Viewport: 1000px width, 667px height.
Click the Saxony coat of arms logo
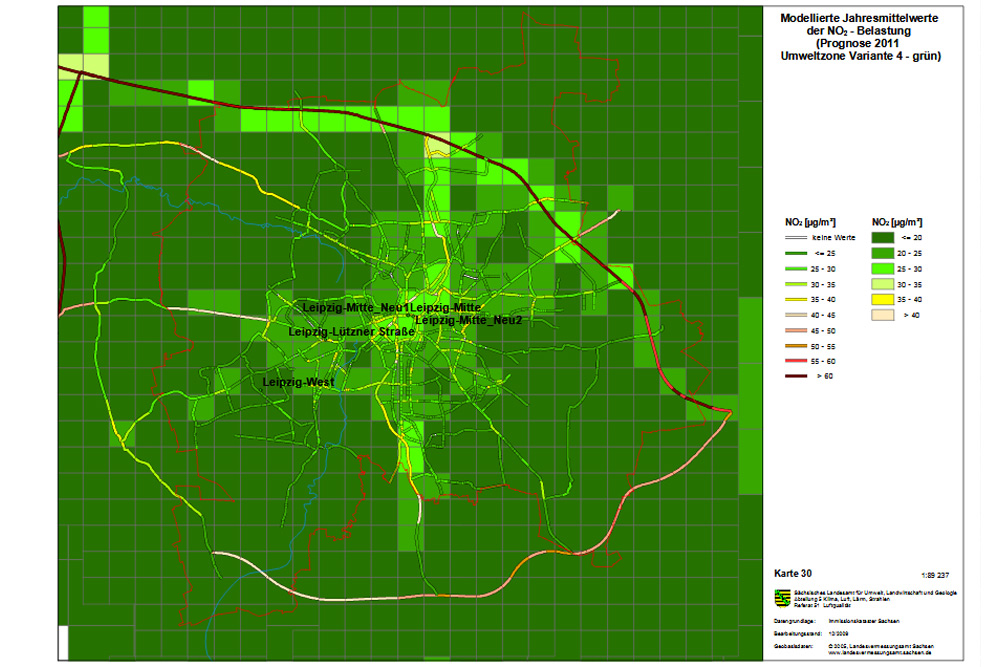click(782, 598)
